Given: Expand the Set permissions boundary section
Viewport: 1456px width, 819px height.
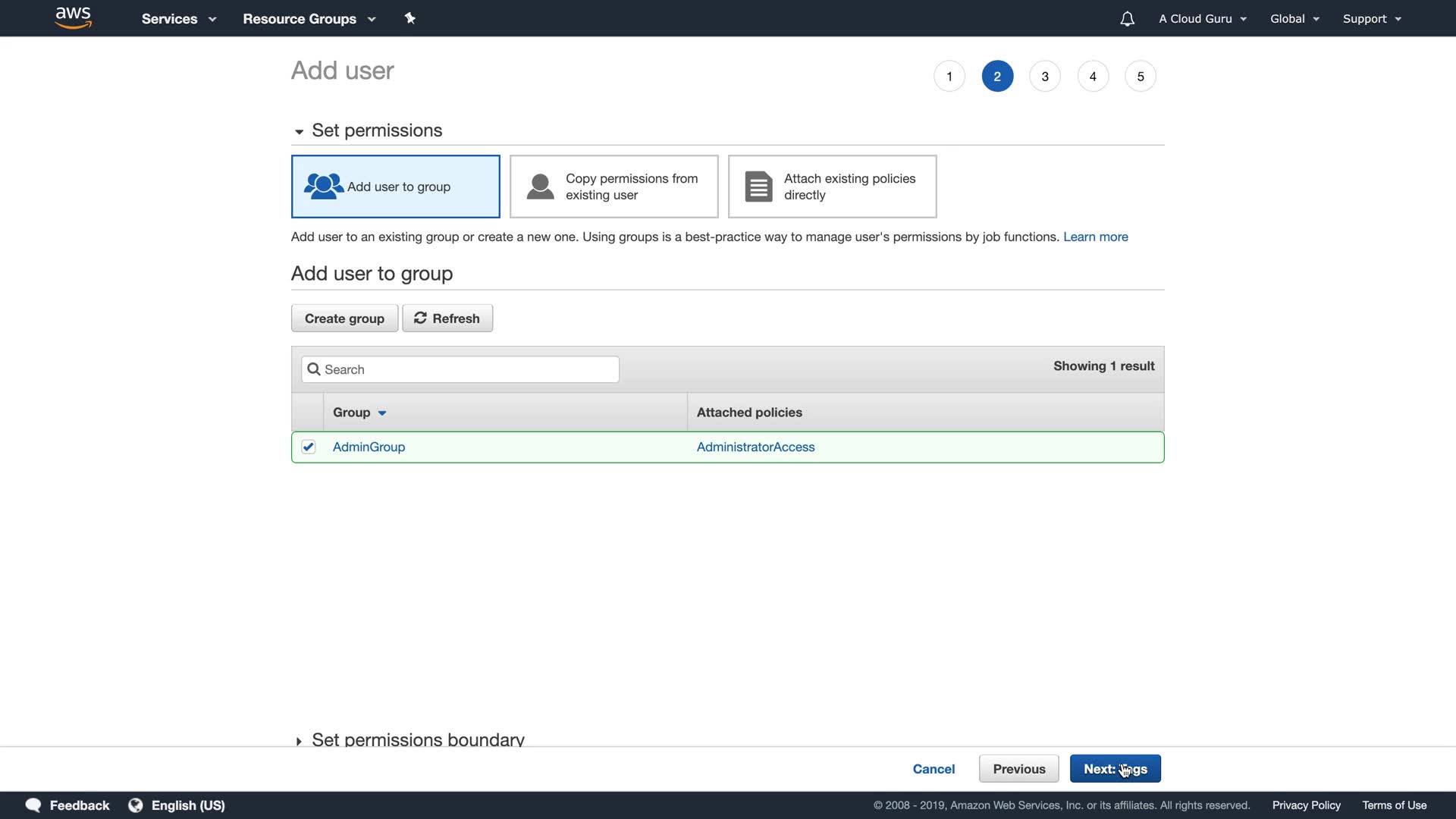Looking at the screenshot, I should 299,741.
